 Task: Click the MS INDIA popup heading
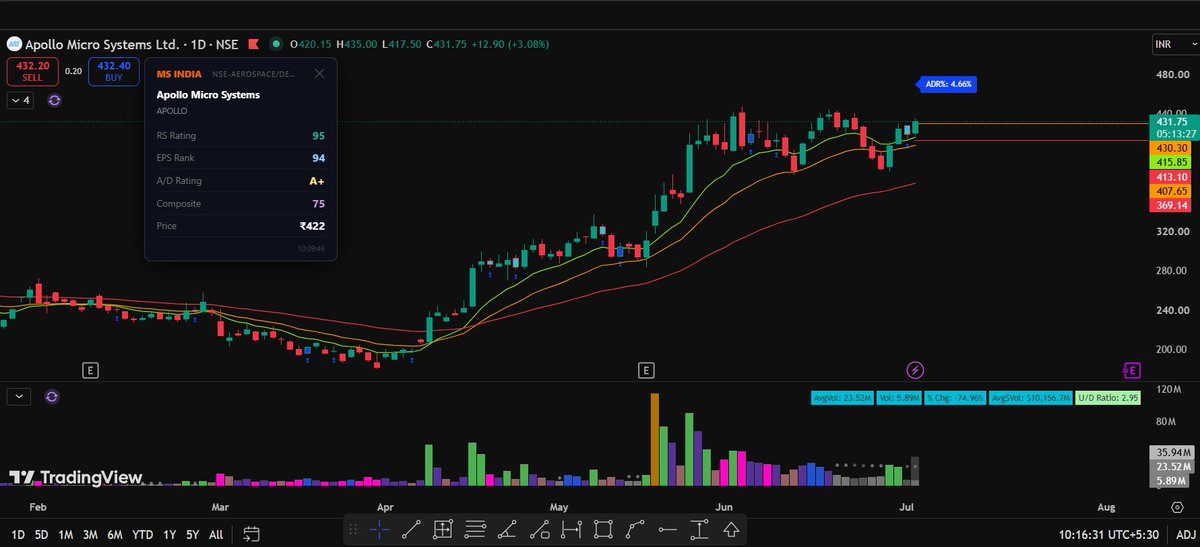(x=179, y=74)
